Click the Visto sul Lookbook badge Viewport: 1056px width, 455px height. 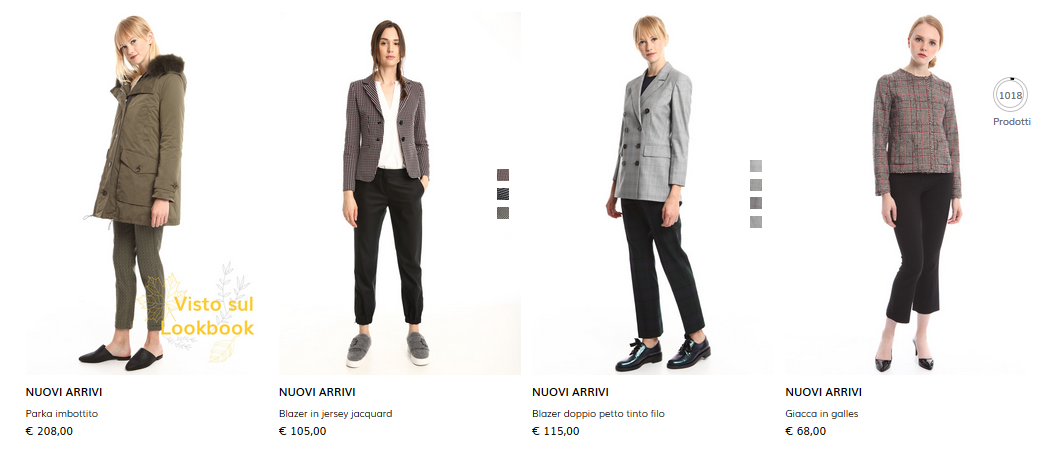pos(200,313)
